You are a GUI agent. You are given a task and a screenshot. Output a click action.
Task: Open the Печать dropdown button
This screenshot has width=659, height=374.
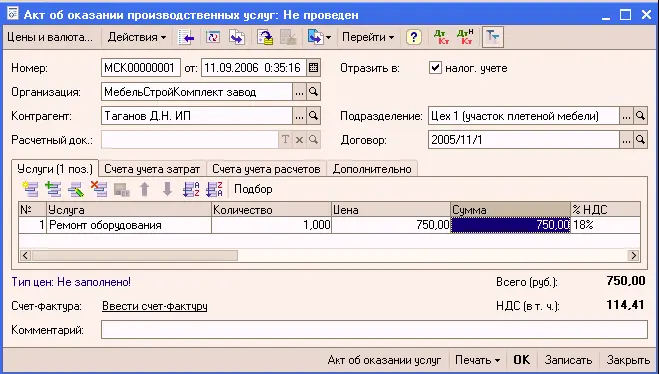477,360
